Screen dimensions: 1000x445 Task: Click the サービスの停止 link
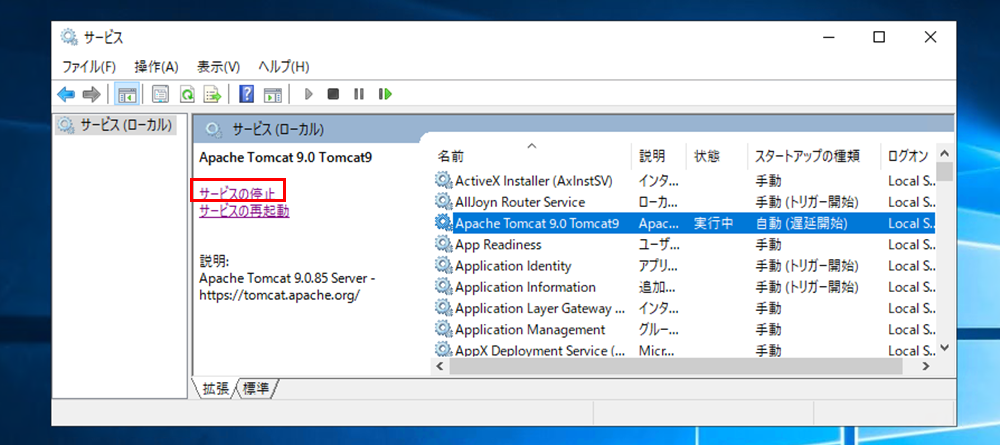(x=237, y=193)
